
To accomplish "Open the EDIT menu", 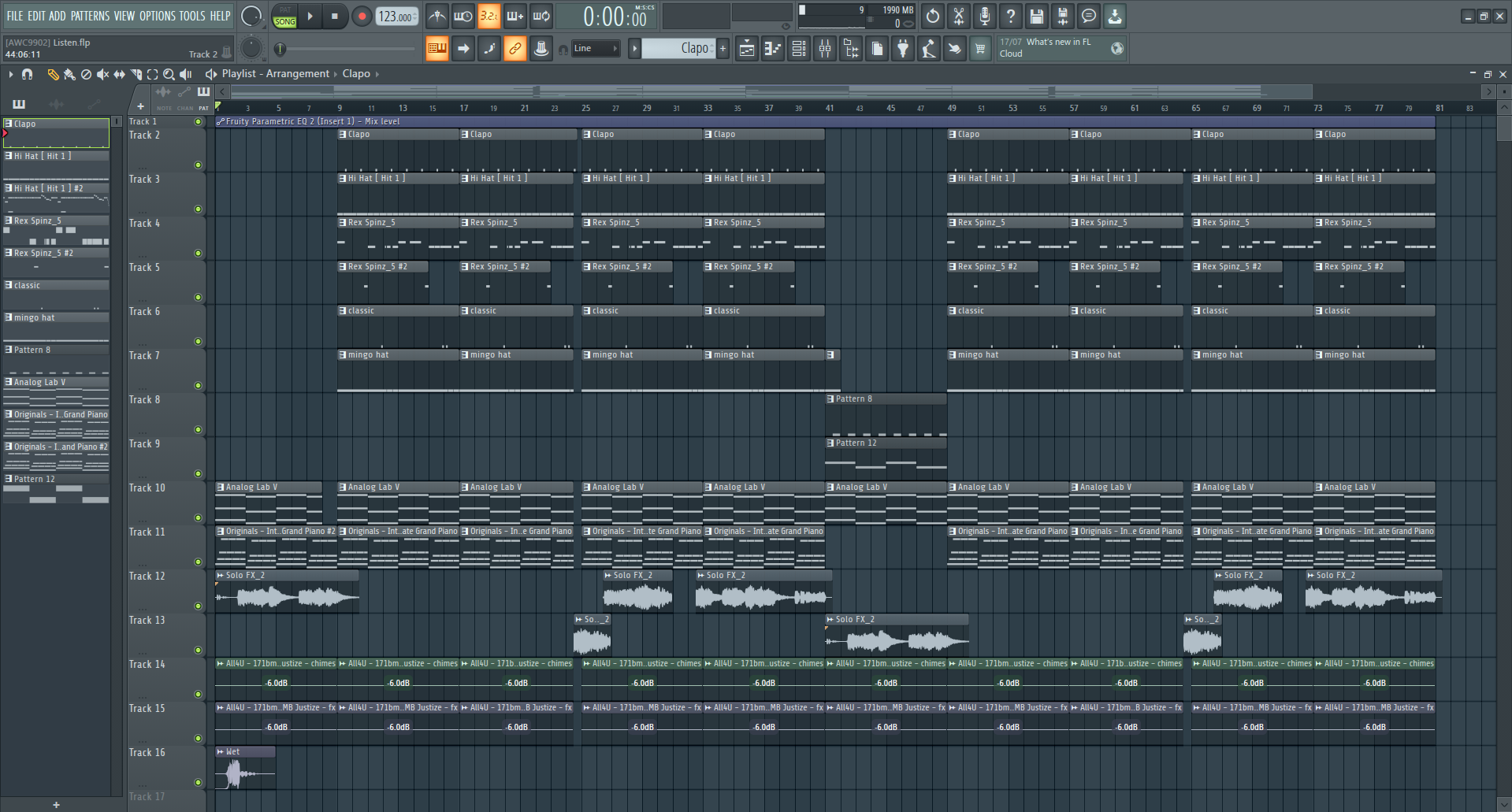I will tap(36, 16).
